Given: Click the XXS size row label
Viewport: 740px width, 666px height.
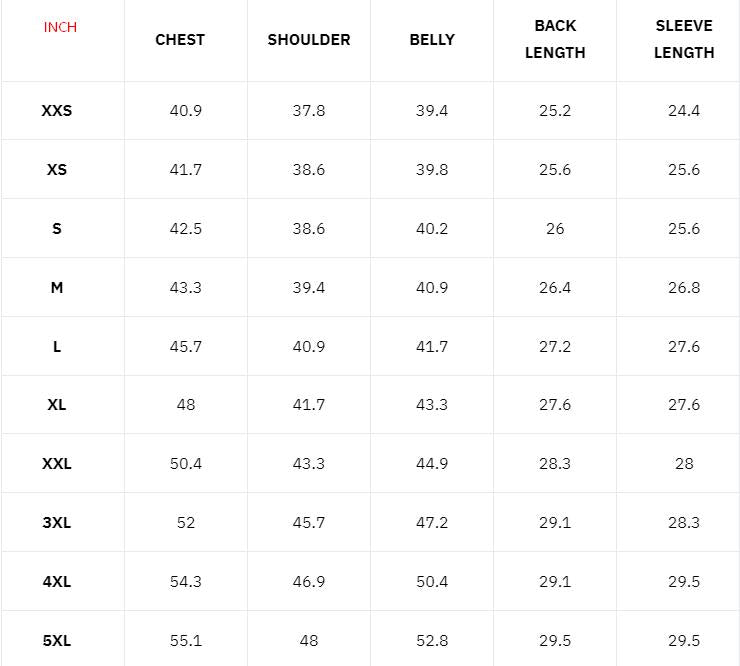Looking at the screenshot, I should [x=57, y=111].
